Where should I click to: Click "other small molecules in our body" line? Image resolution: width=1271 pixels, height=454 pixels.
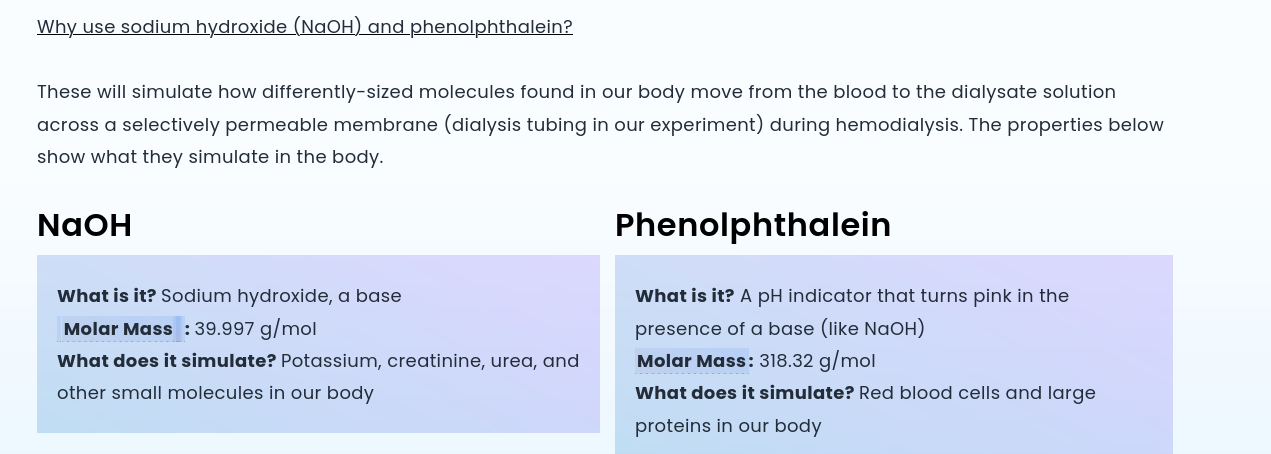coord(215,393)
